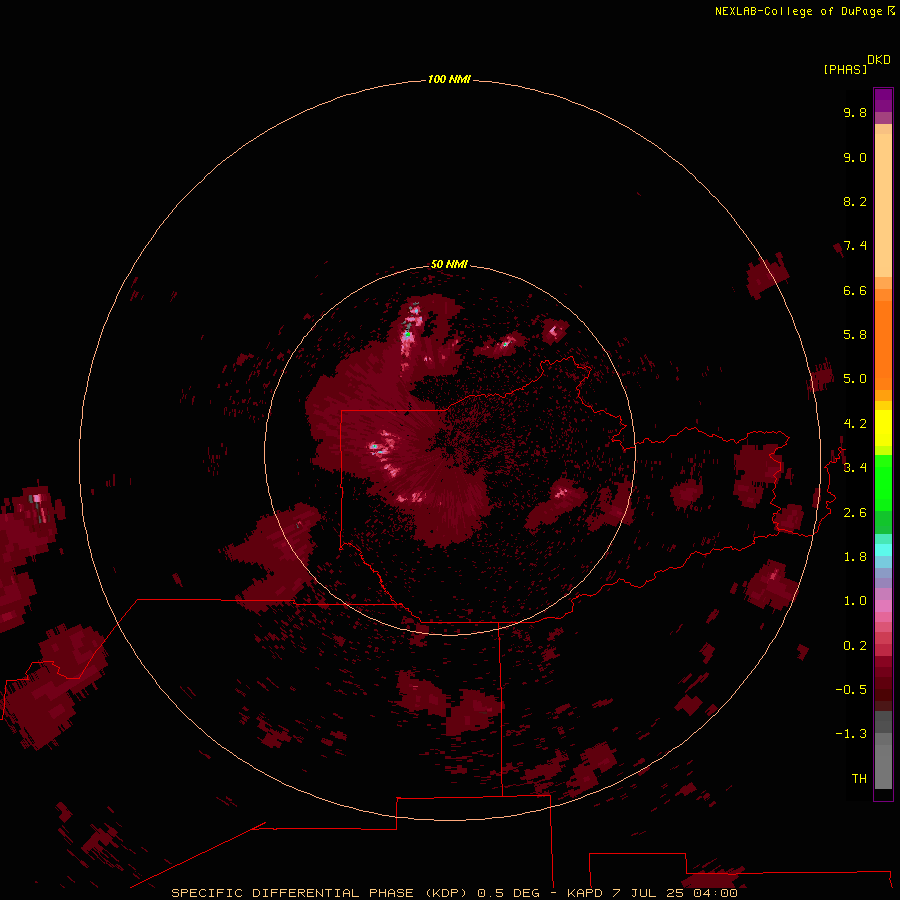This screenshot has width=900, height=900.
Task: Click the purple swatch atop the color bar
Action: pos(883,100)
